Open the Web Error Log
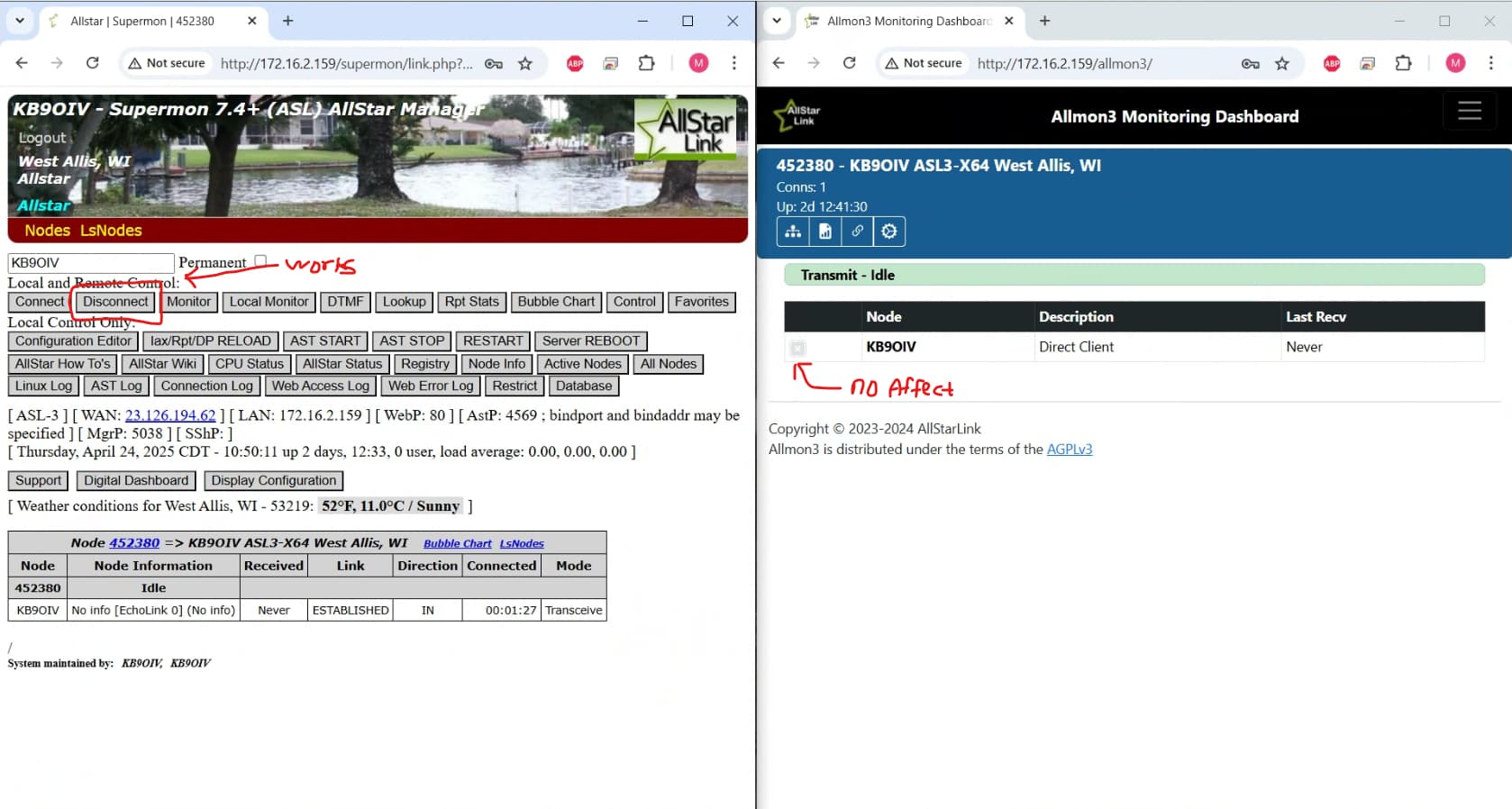1512x809 pixels. coord(431,386)
